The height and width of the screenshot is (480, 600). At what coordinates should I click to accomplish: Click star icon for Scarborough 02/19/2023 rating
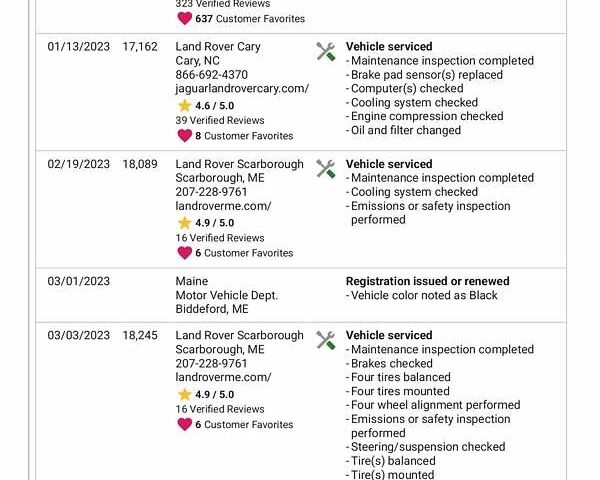click(x=184, y=223)
